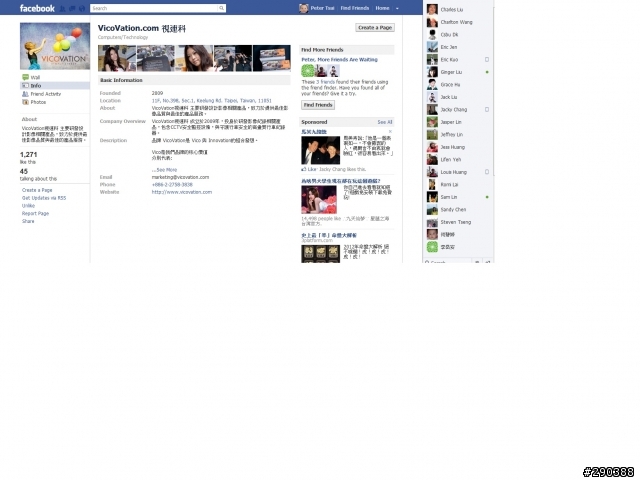Click the Friend Activity people icon
Image resolution: width=640 pixels, height=480 pixels.
pos(25,94)
